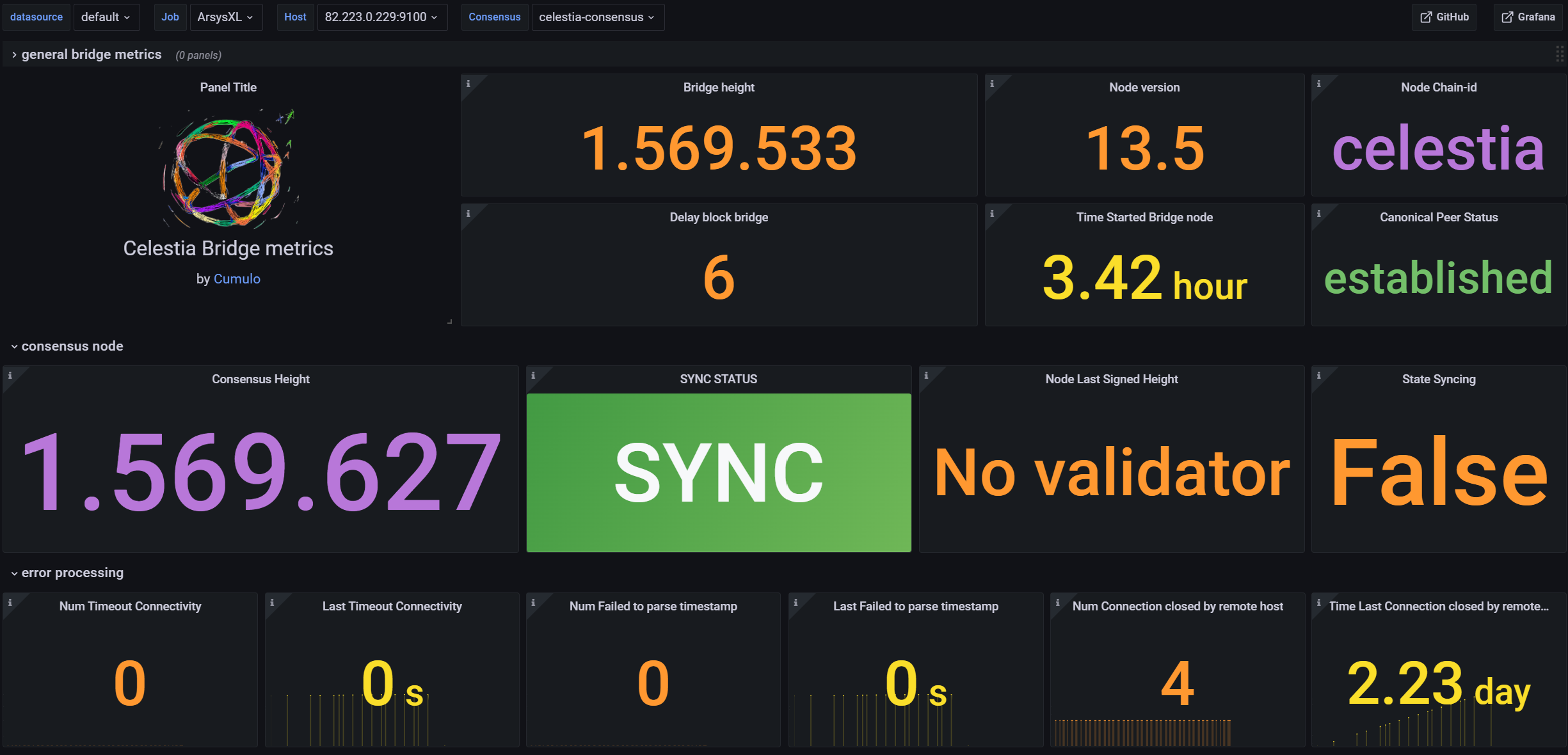
Task: Open the Host IP address dropdown
Action: tap(381, 17)
